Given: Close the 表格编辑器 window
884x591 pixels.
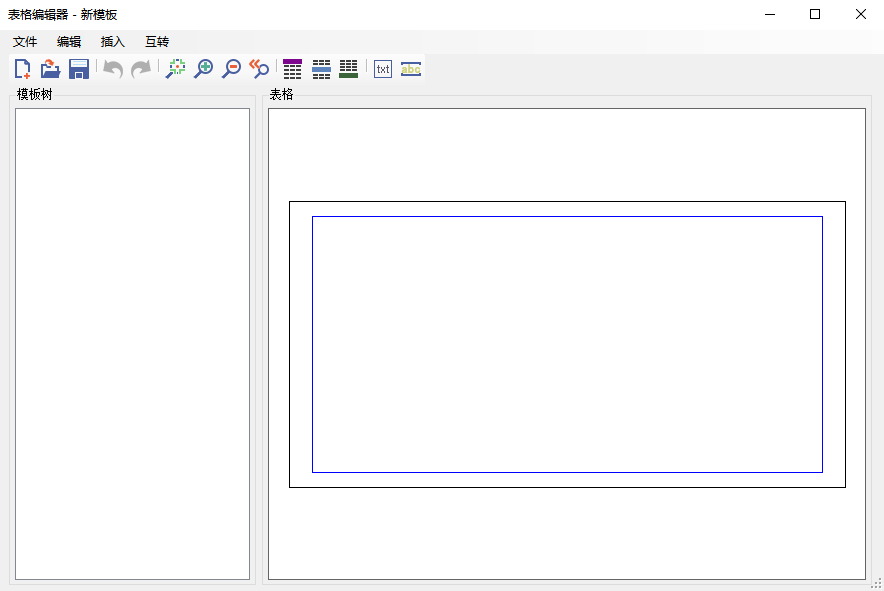Looking at the screenshot, I should 860,15.
